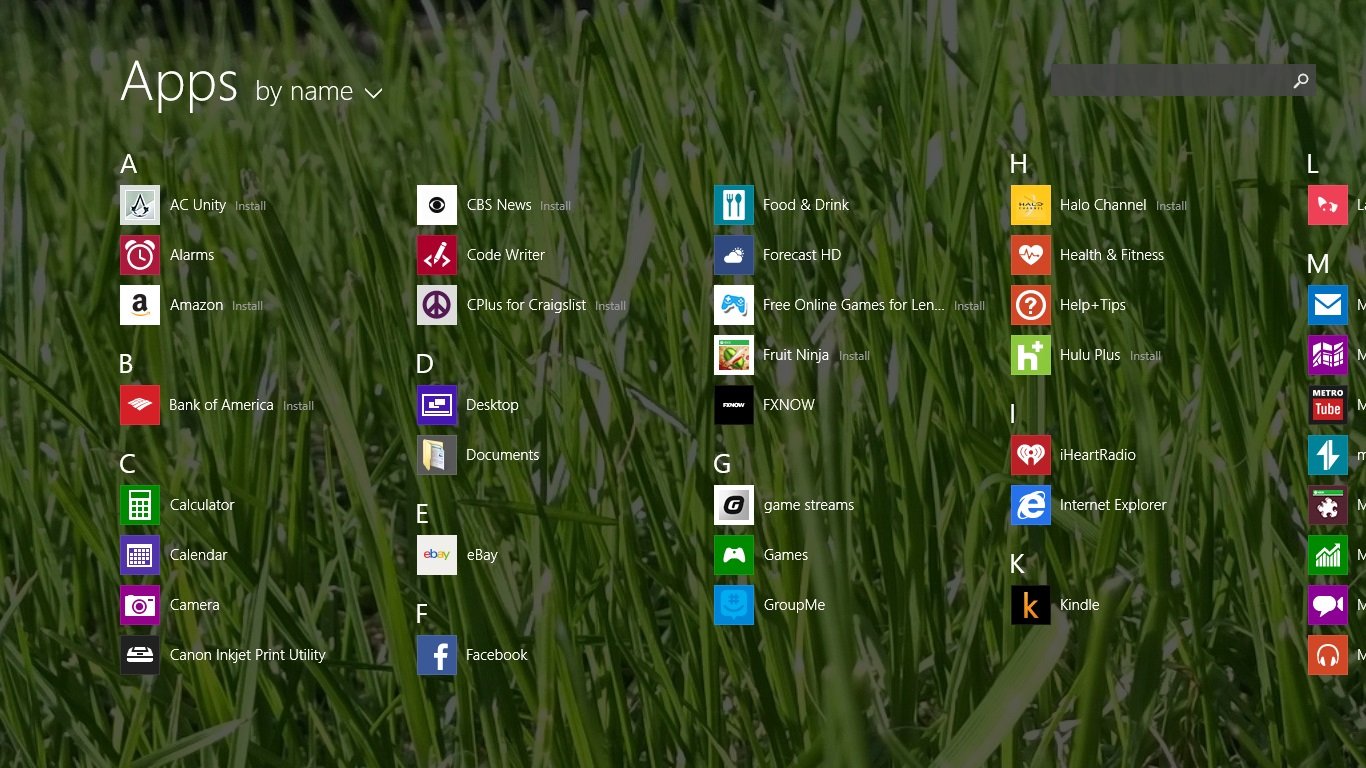Select the 'Code Writer' label
Image resolution: width=1366 pixels, height=768 pixels.
[506, 255]
